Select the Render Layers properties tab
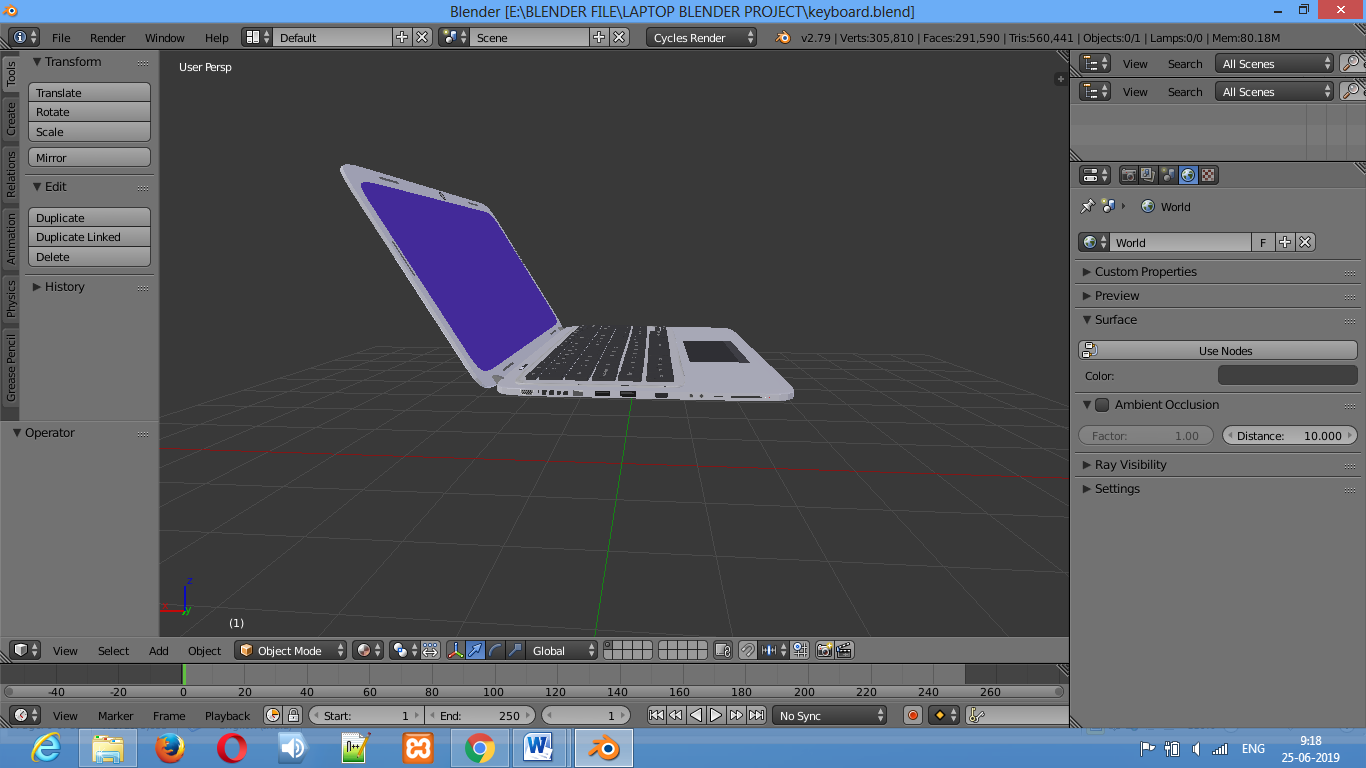This screenshot has height=768, width=1366. click(x=1148, y=175)
